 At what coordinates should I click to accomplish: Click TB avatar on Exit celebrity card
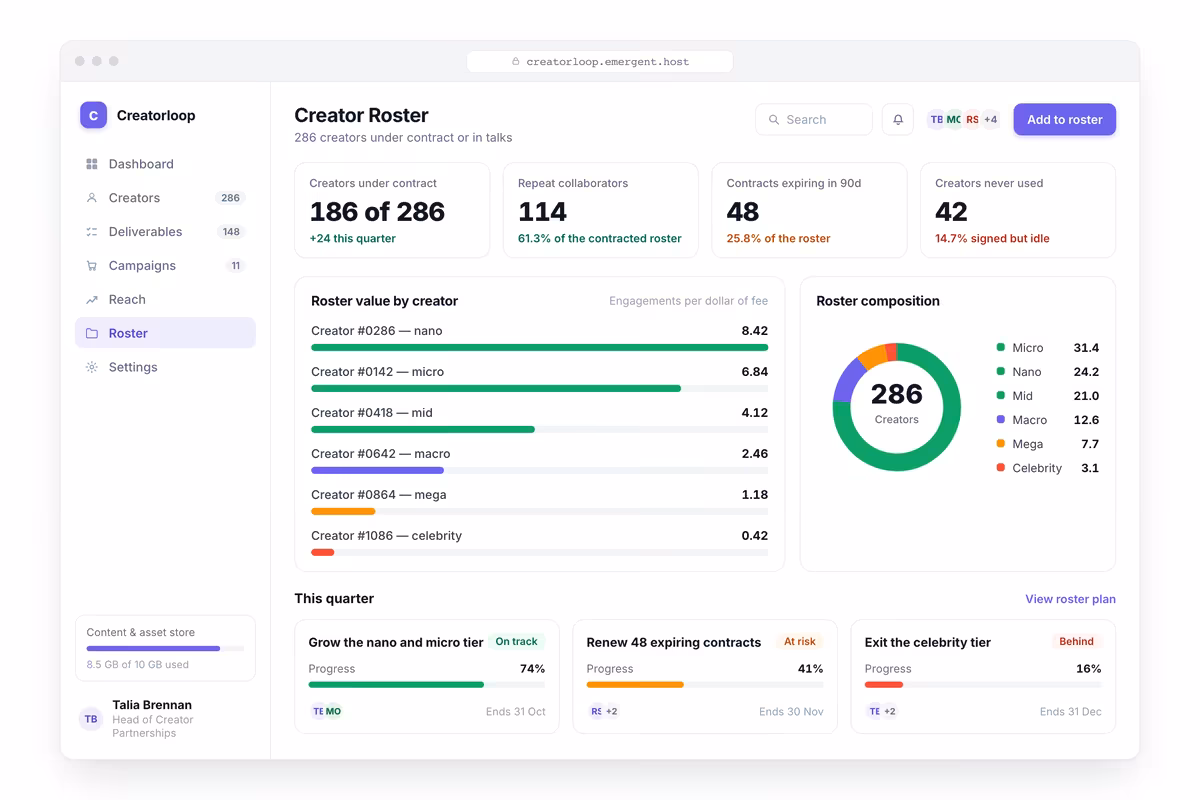tap(874, 712)
